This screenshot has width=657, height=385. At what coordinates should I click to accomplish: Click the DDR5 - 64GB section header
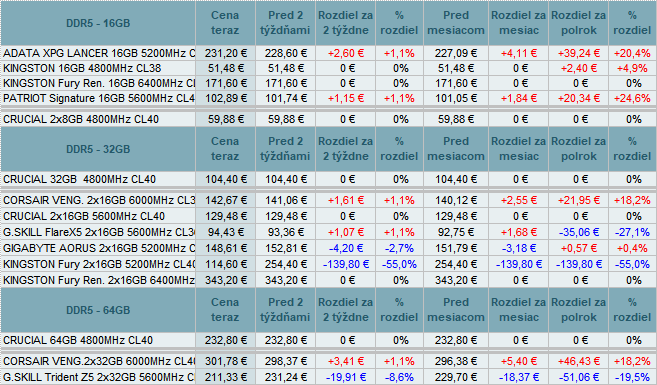click(x=98, y=310)
